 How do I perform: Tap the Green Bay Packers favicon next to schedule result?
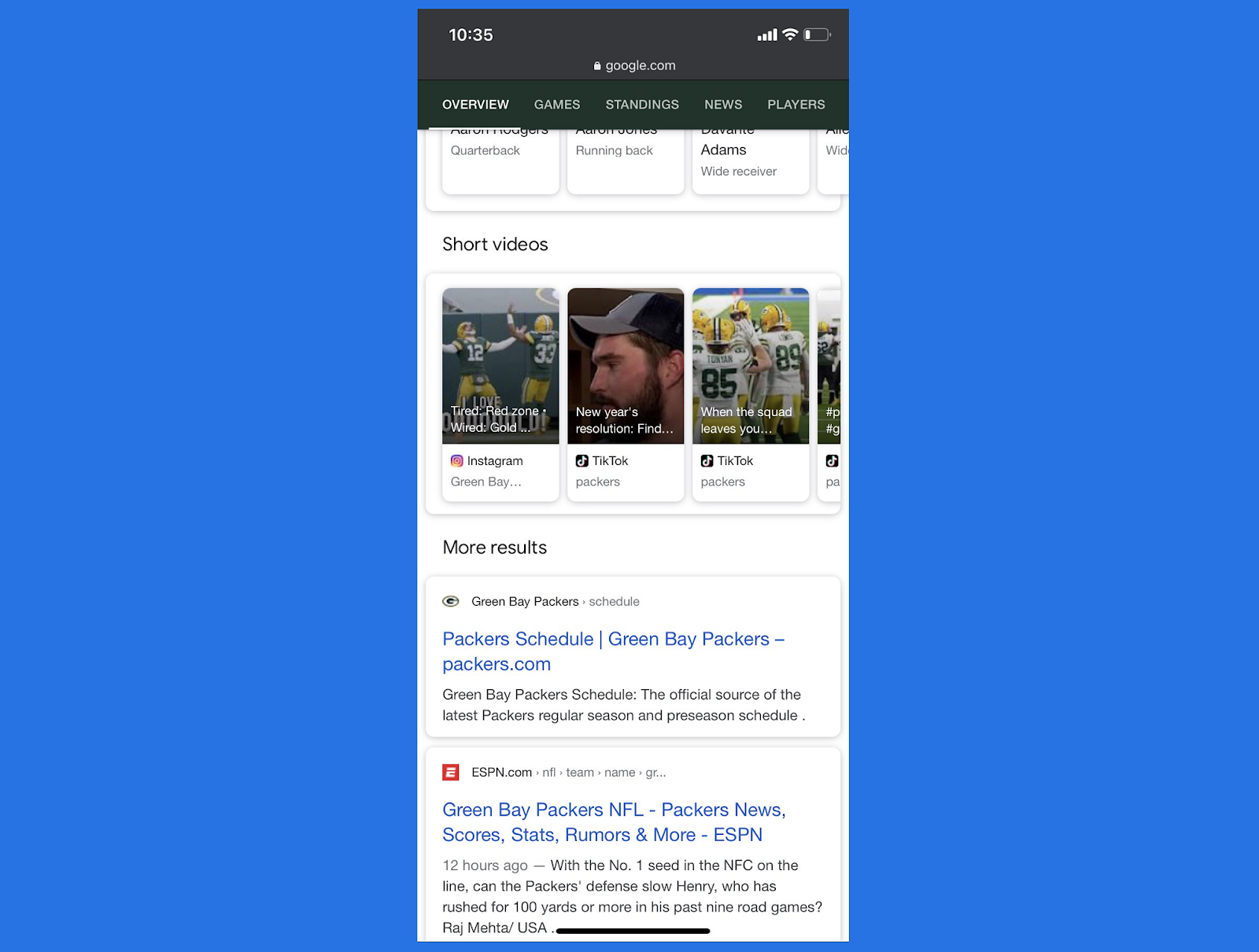[451, 601]
